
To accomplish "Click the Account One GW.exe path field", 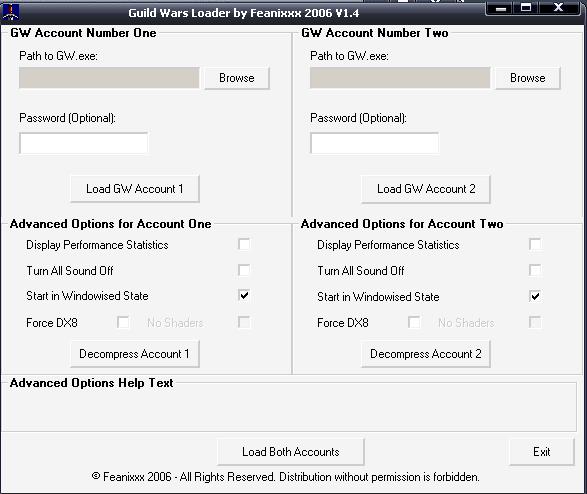I will 109,78.
